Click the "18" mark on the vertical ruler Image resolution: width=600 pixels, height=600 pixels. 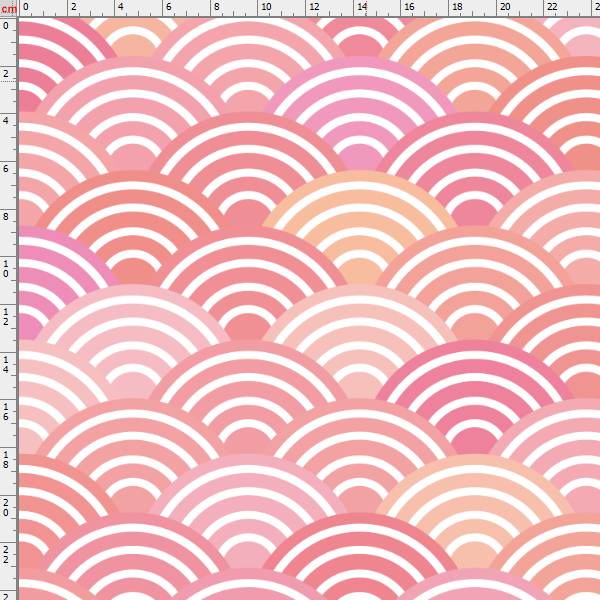pyautogui.click(x=6, y=459)
